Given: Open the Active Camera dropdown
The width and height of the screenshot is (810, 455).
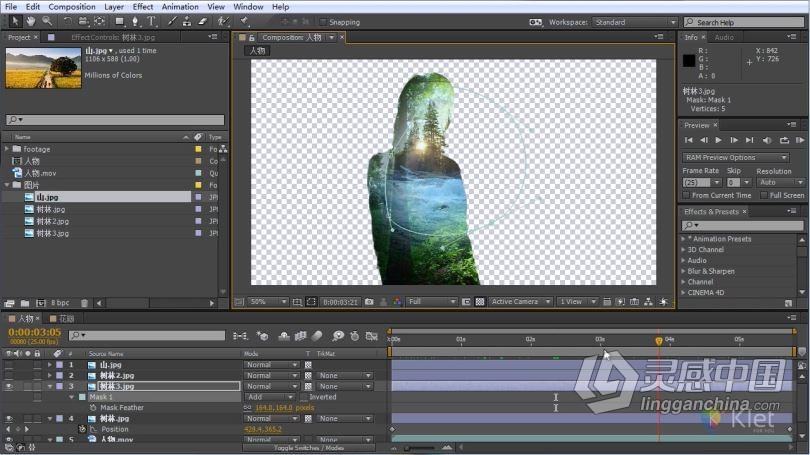Looking at the screenshot, I should pos(520,302).
